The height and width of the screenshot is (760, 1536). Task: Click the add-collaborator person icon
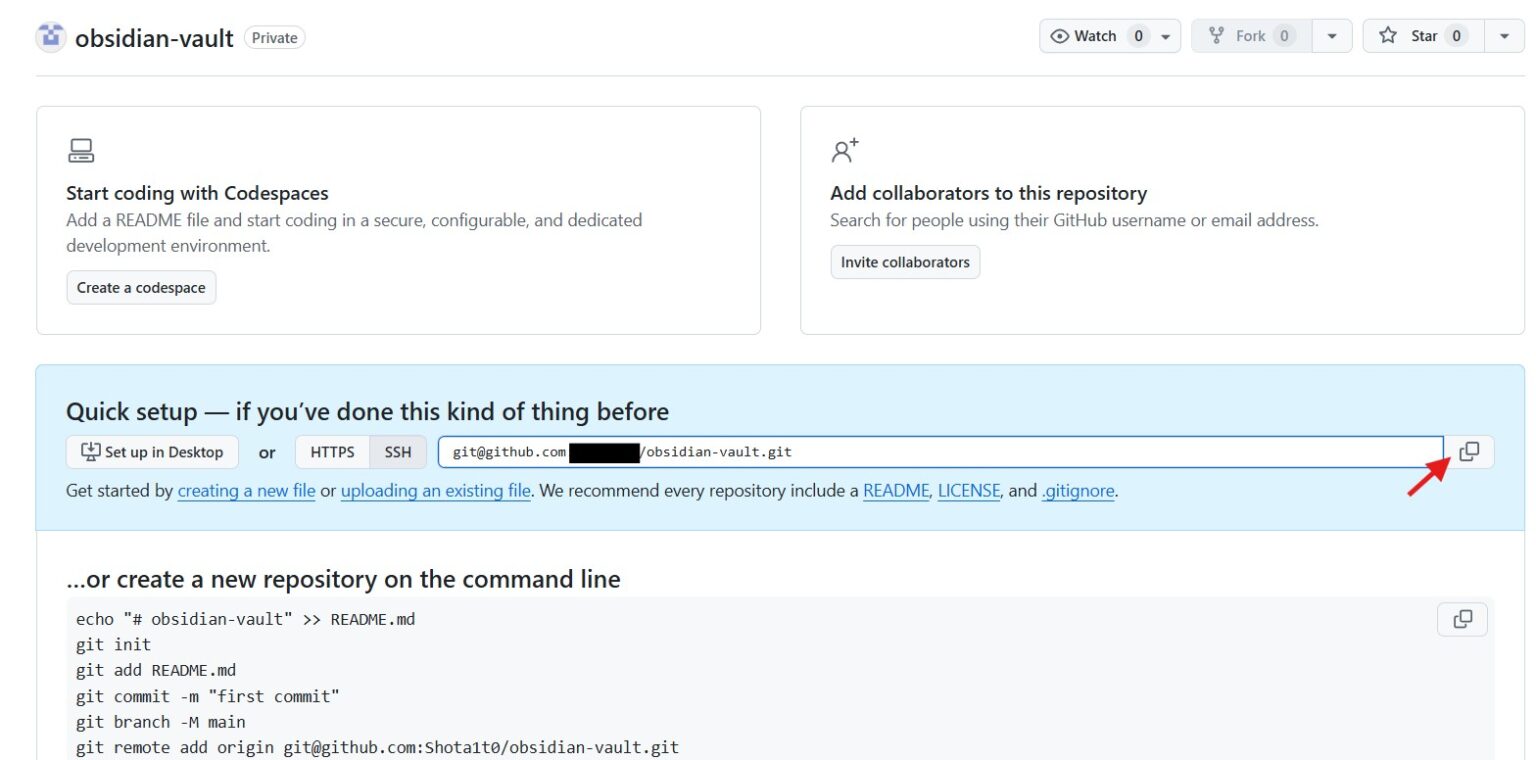(x=843, y=150)
